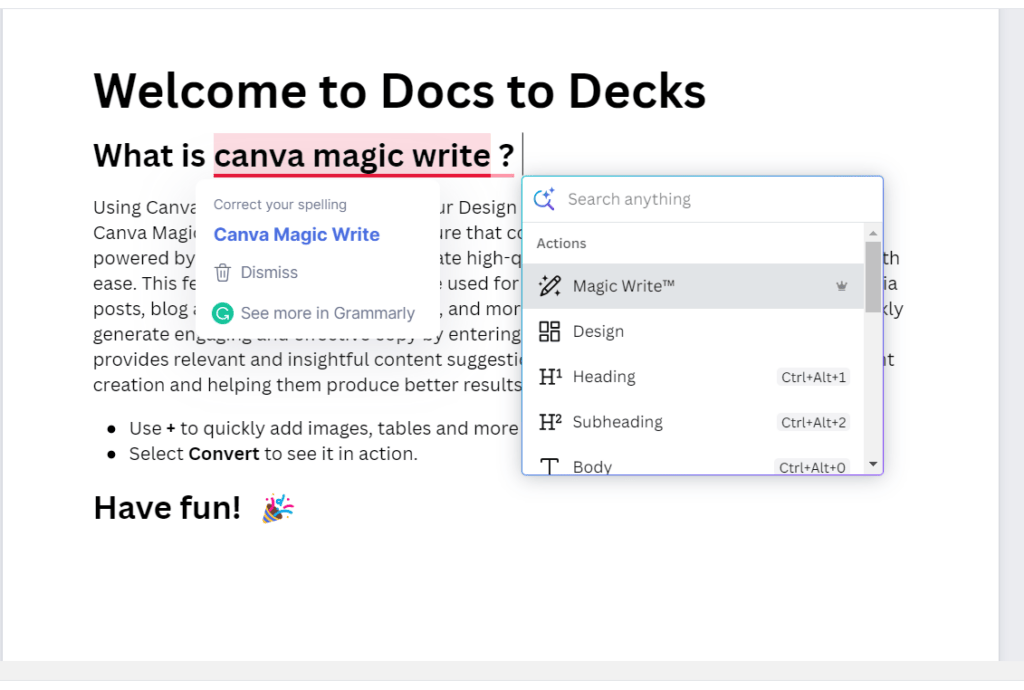Screen dimensions: 1024x690
Task: Click the Magic Write wand icon
Action: (x=549, y=286)
